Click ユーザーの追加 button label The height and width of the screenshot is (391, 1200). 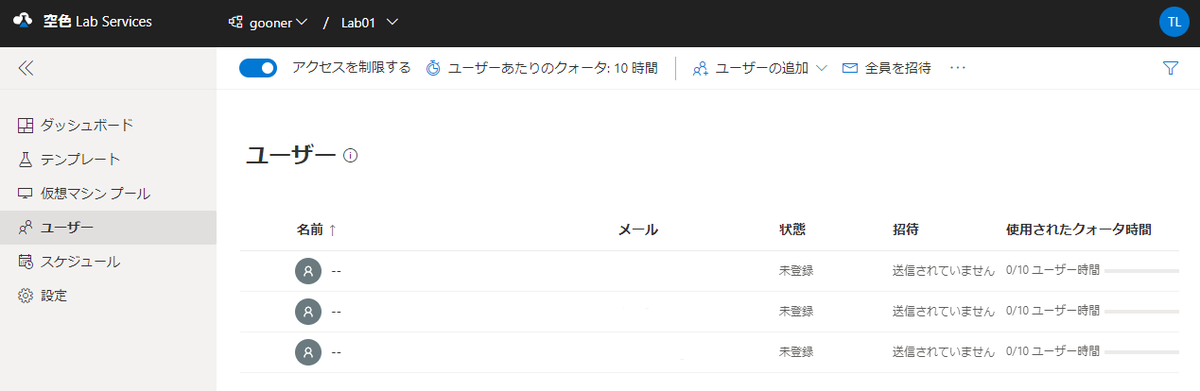coord(762,68)
